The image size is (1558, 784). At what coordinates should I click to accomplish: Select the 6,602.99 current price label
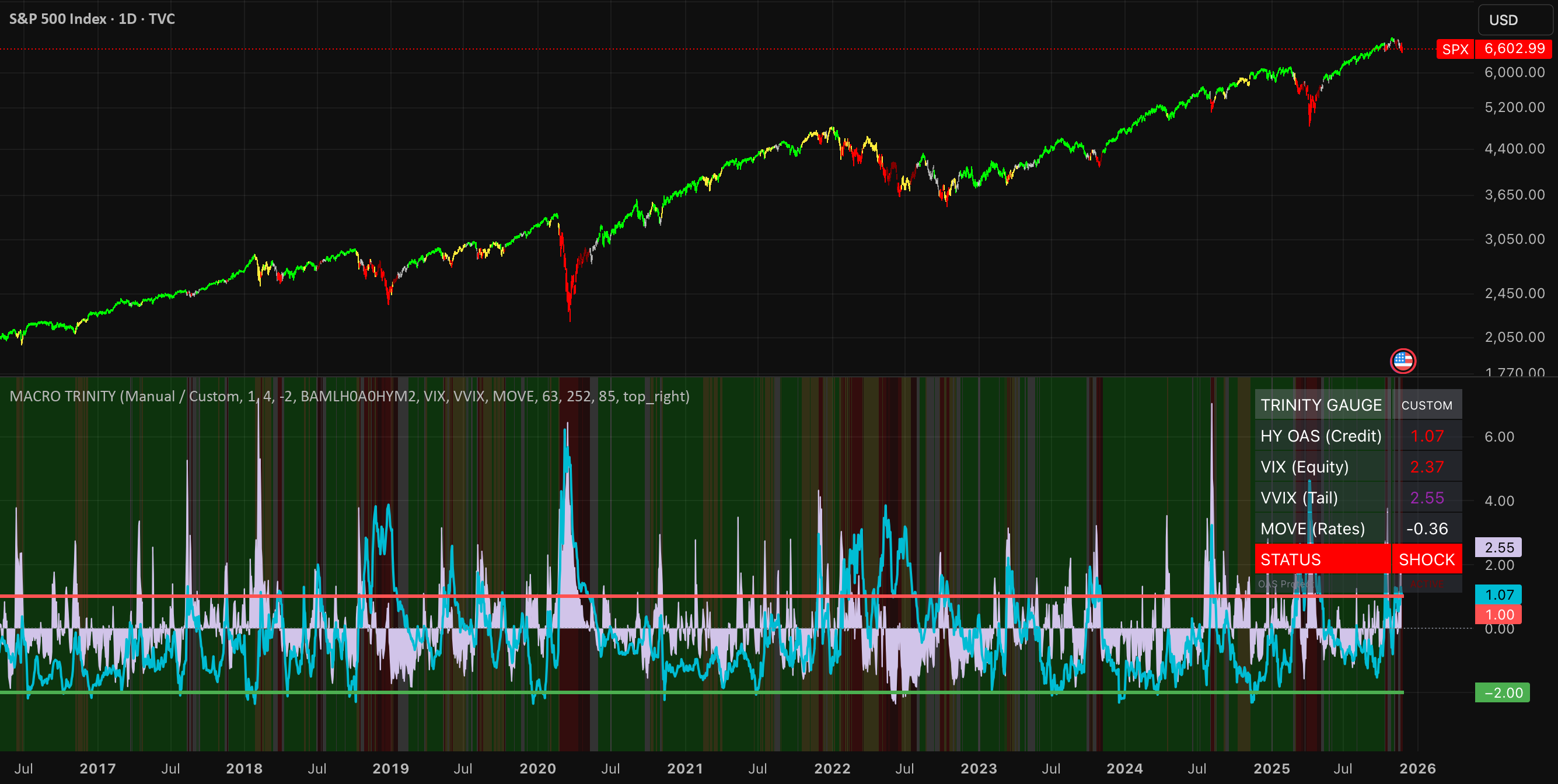click(x=1514, y=49)
